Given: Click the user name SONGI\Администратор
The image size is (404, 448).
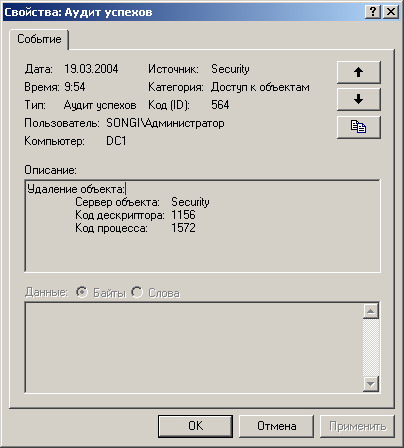Looking at the screenshot, I should [165, 123].
